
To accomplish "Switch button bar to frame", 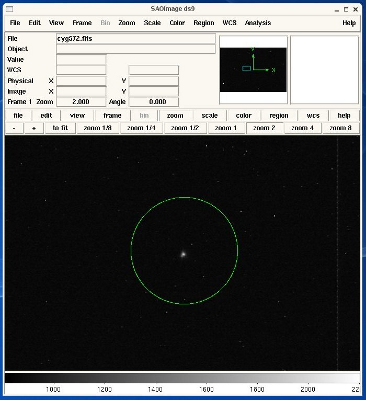I will 112,116.
